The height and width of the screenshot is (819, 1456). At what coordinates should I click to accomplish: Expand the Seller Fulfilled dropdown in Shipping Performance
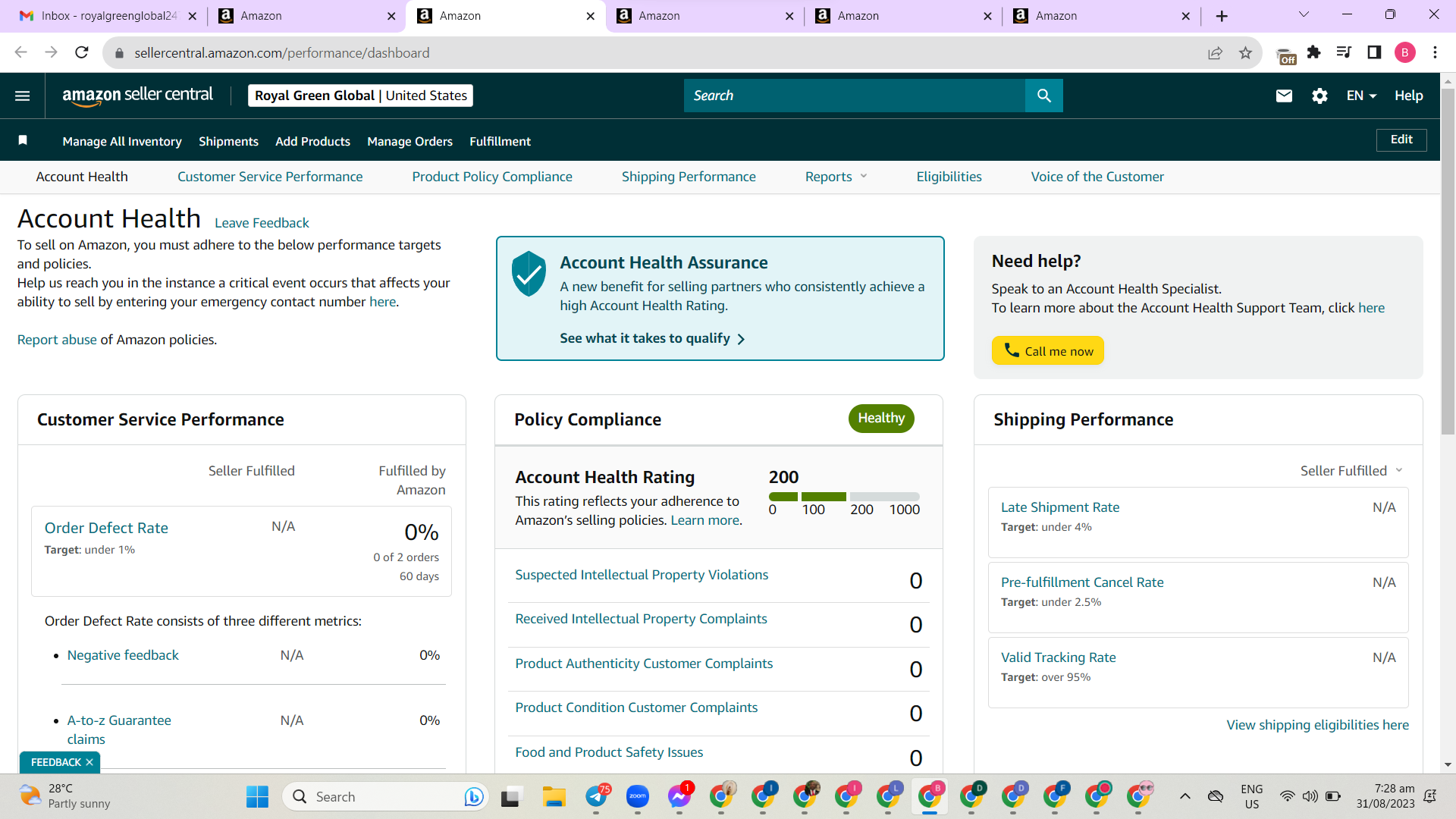click(1351, 471)
